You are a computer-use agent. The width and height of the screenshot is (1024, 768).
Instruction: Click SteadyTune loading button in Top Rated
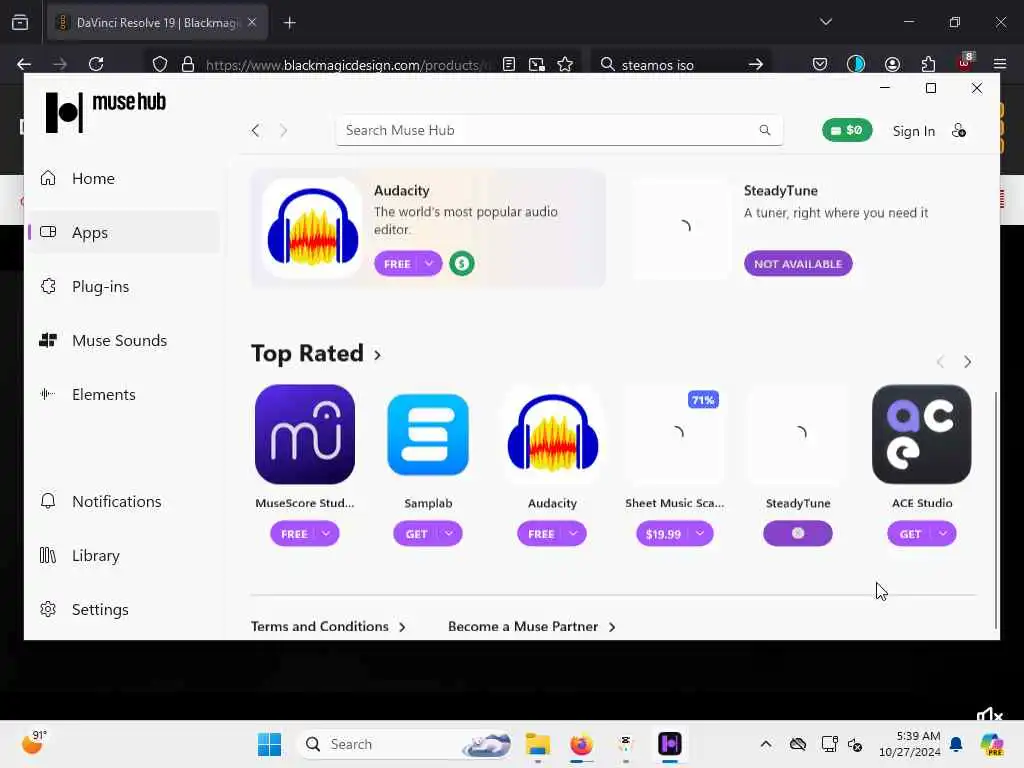797,534
